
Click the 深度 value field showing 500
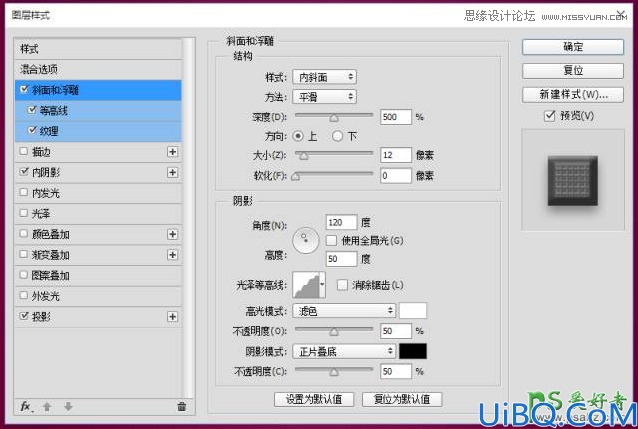point(395,117)
